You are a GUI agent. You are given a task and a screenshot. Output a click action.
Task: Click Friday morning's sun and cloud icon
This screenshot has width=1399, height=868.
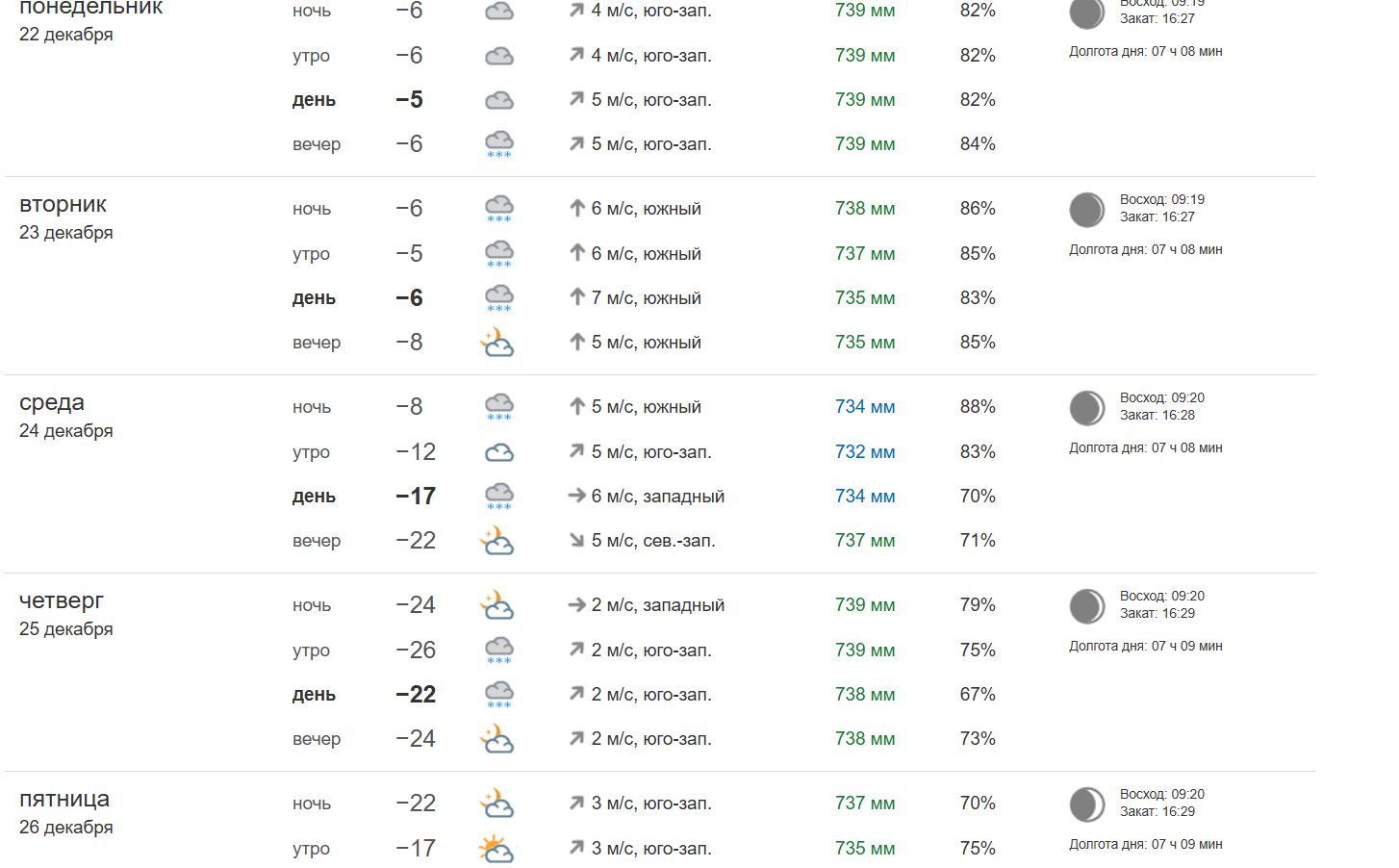[496, 849]
